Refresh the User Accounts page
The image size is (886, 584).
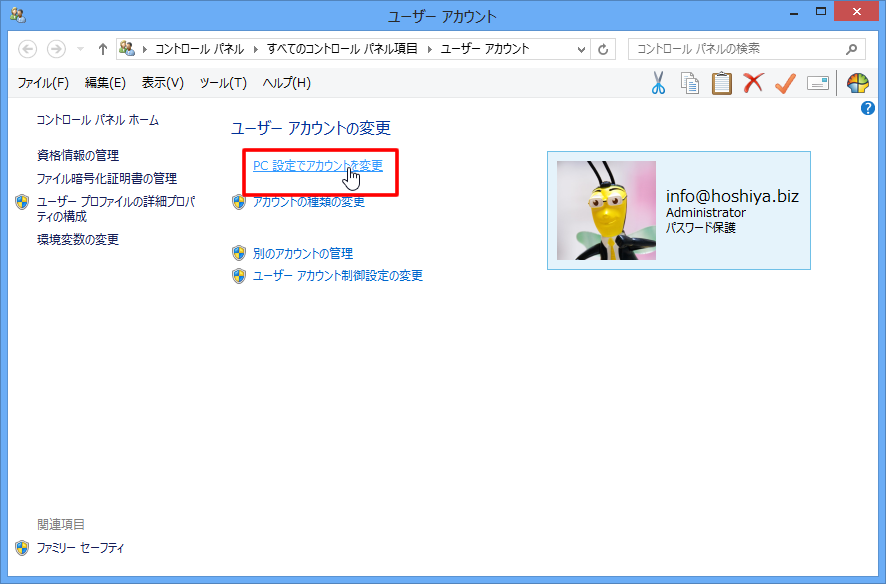click(x=603, y=49)
